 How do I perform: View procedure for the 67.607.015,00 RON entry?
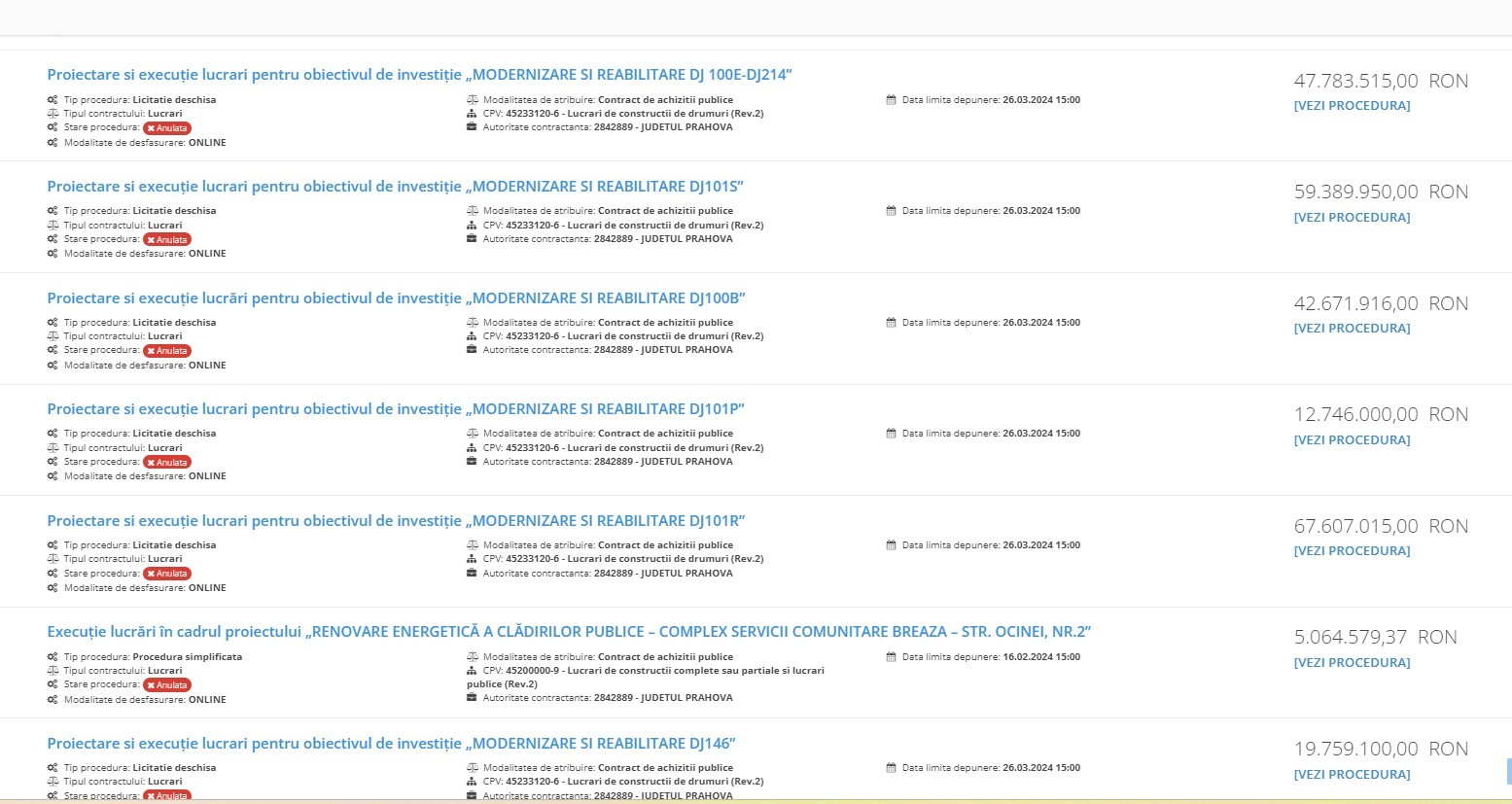click(x=1351, y=551)
